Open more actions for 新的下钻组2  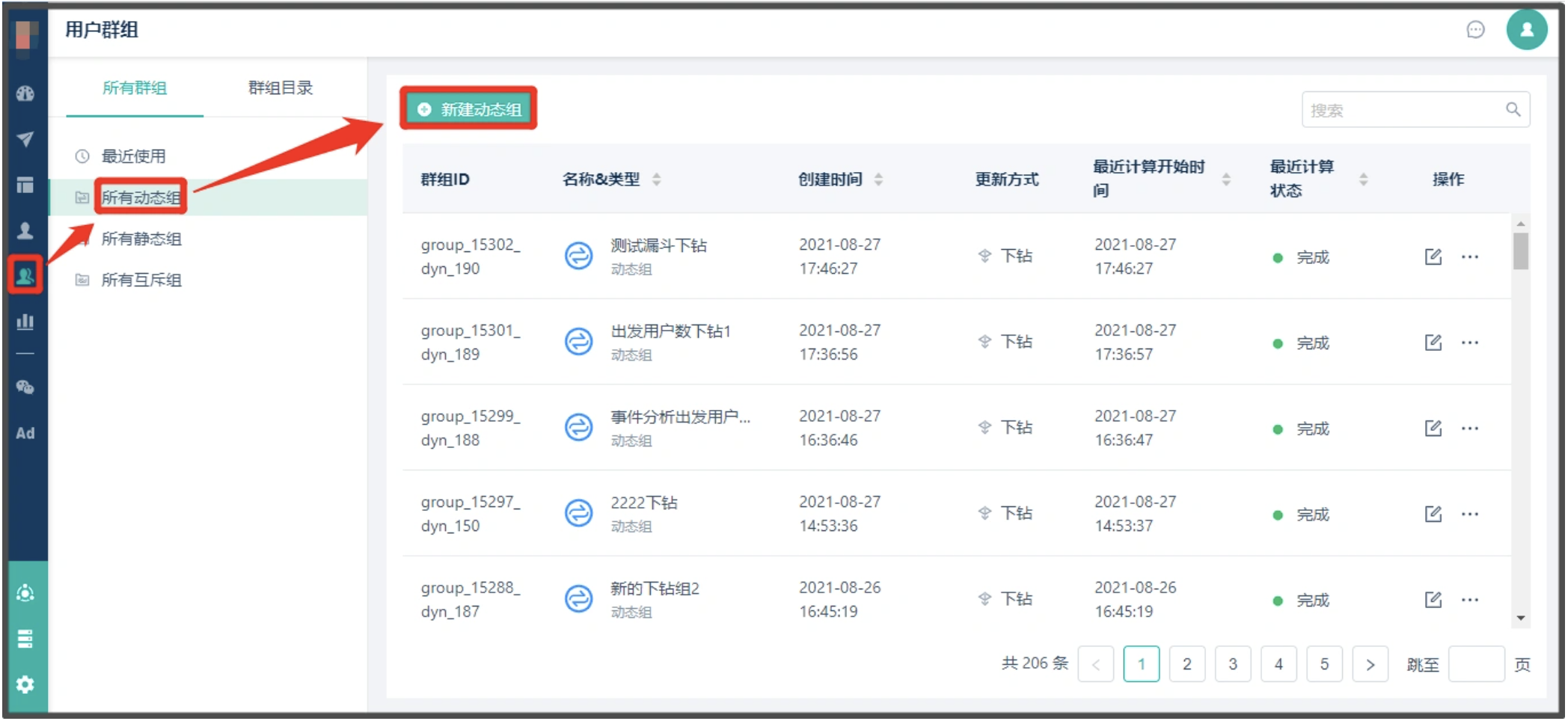pos(1470,600)
